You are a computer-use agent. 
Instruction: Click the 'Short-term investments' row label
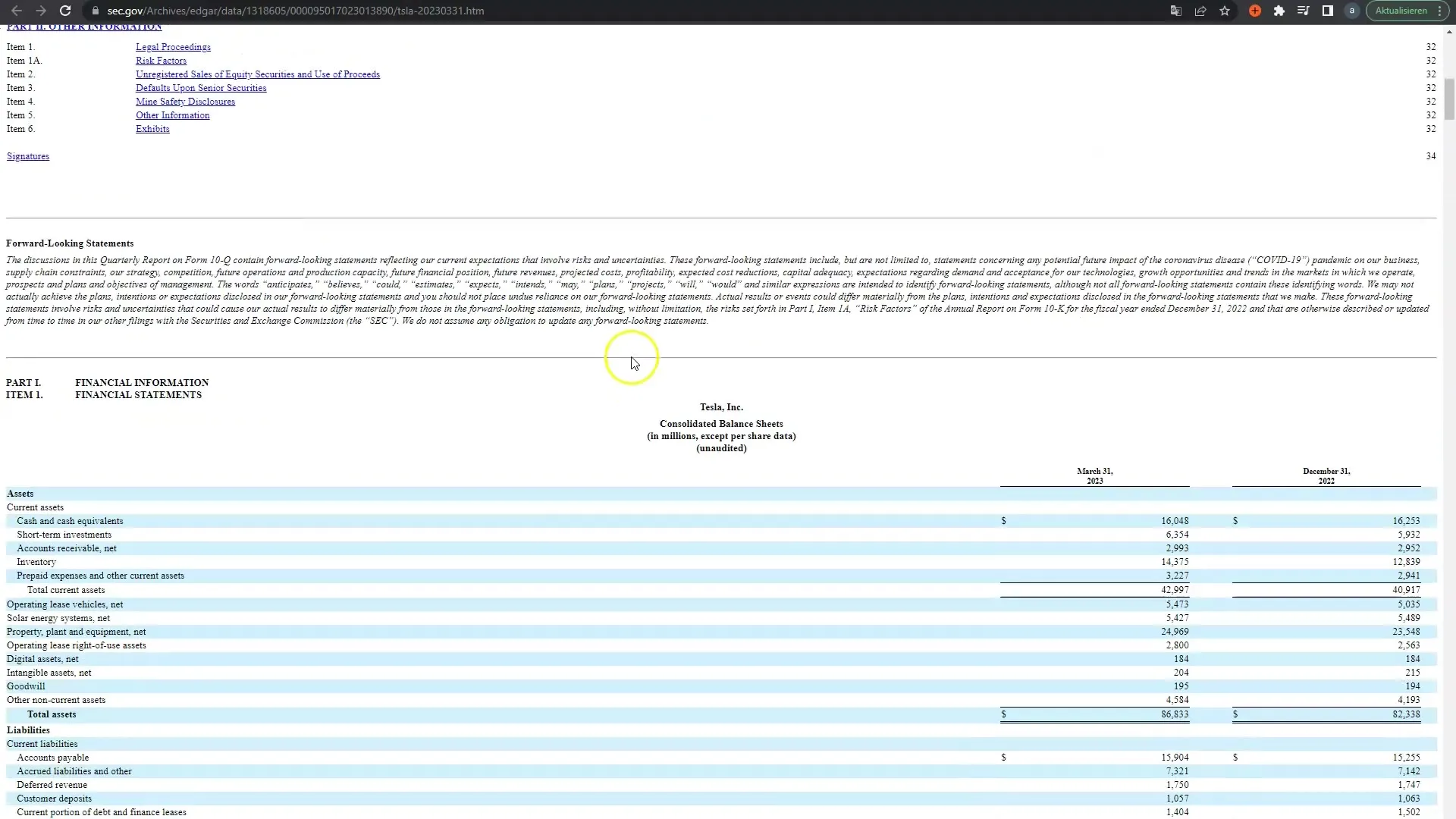point(64,535)
